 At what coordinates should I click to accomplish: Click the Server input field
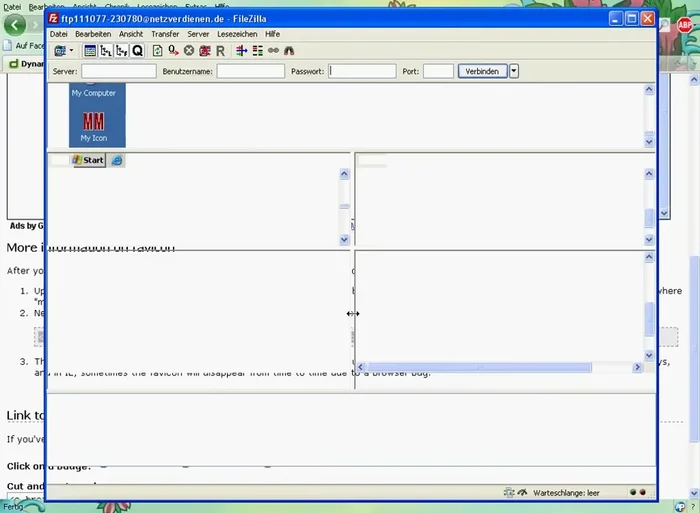click(x=119, y=71)
